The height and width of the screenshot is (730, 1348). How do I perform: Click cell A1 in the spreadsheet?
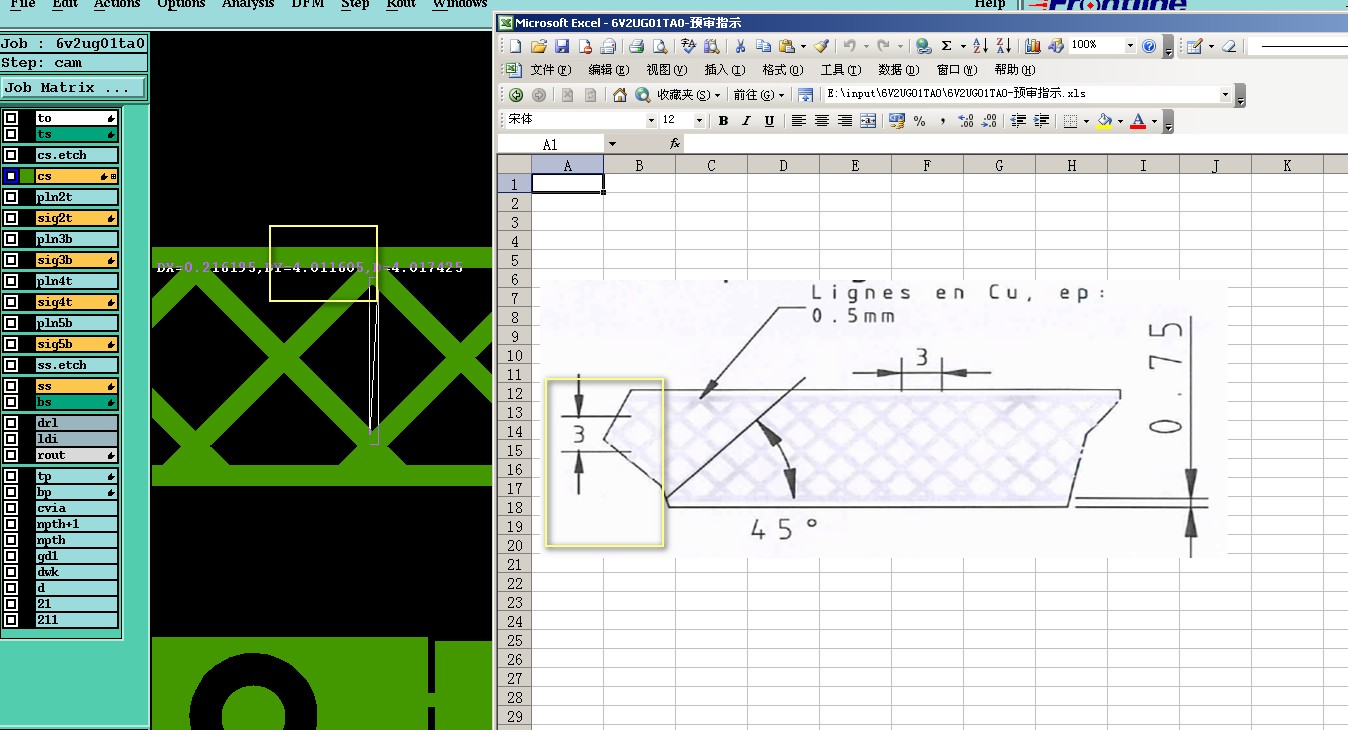coord(567,184)
